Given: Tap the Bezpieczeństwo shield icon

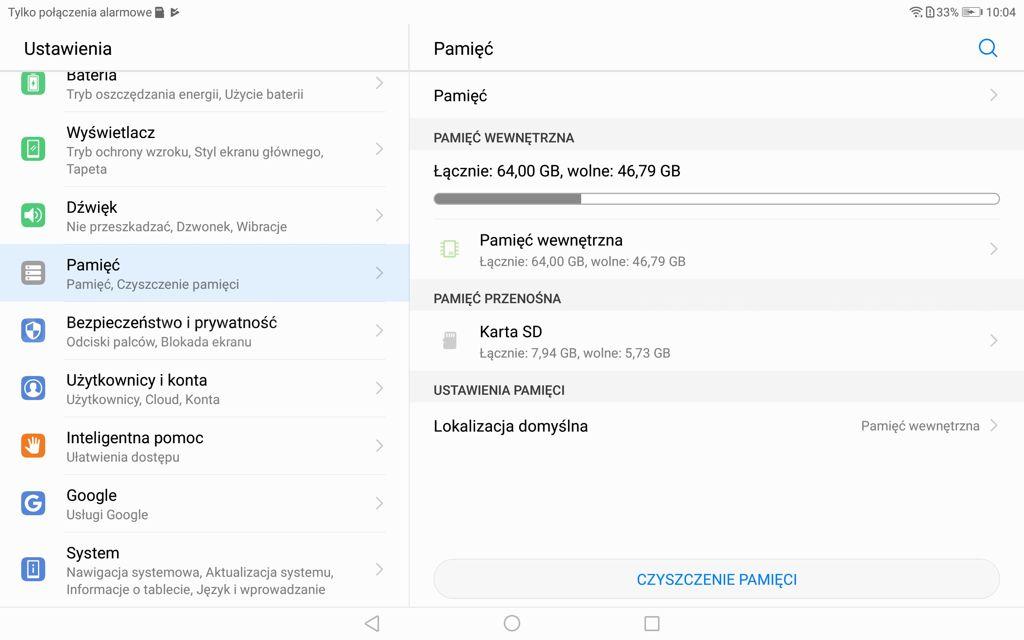Looking at the screenshot, I should pos(33,331).
